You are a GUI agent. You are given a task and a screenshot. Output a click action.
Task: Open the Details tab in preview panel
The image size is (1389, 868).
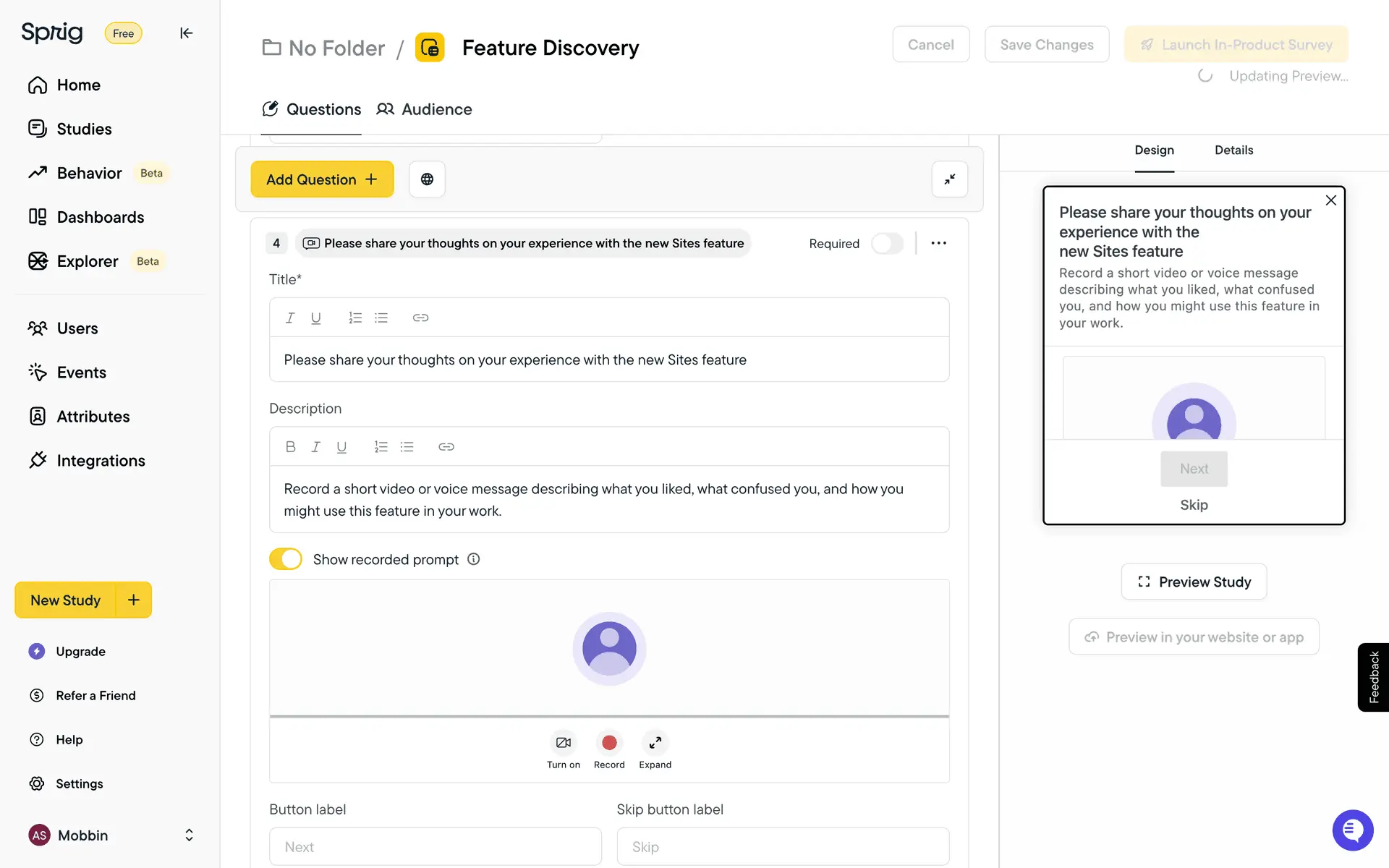coord(1233,150)
